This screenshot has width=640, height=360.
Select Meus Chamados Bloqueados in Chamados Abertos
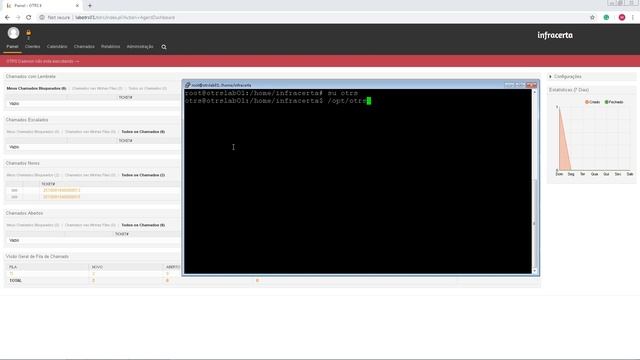coord(33,225)
